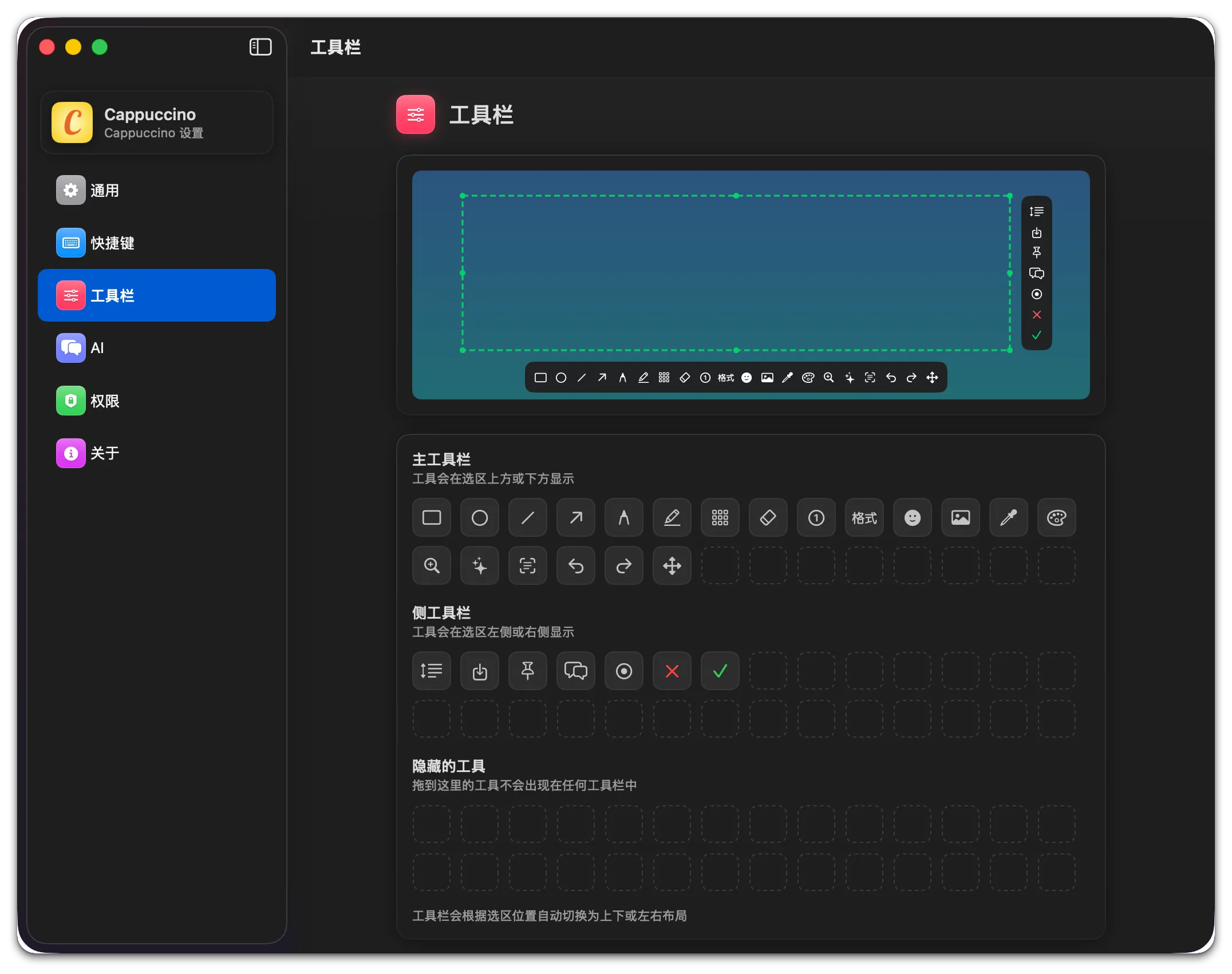Select the save download tile in side toolbar

pyautogui.click(x=480, y=671)
